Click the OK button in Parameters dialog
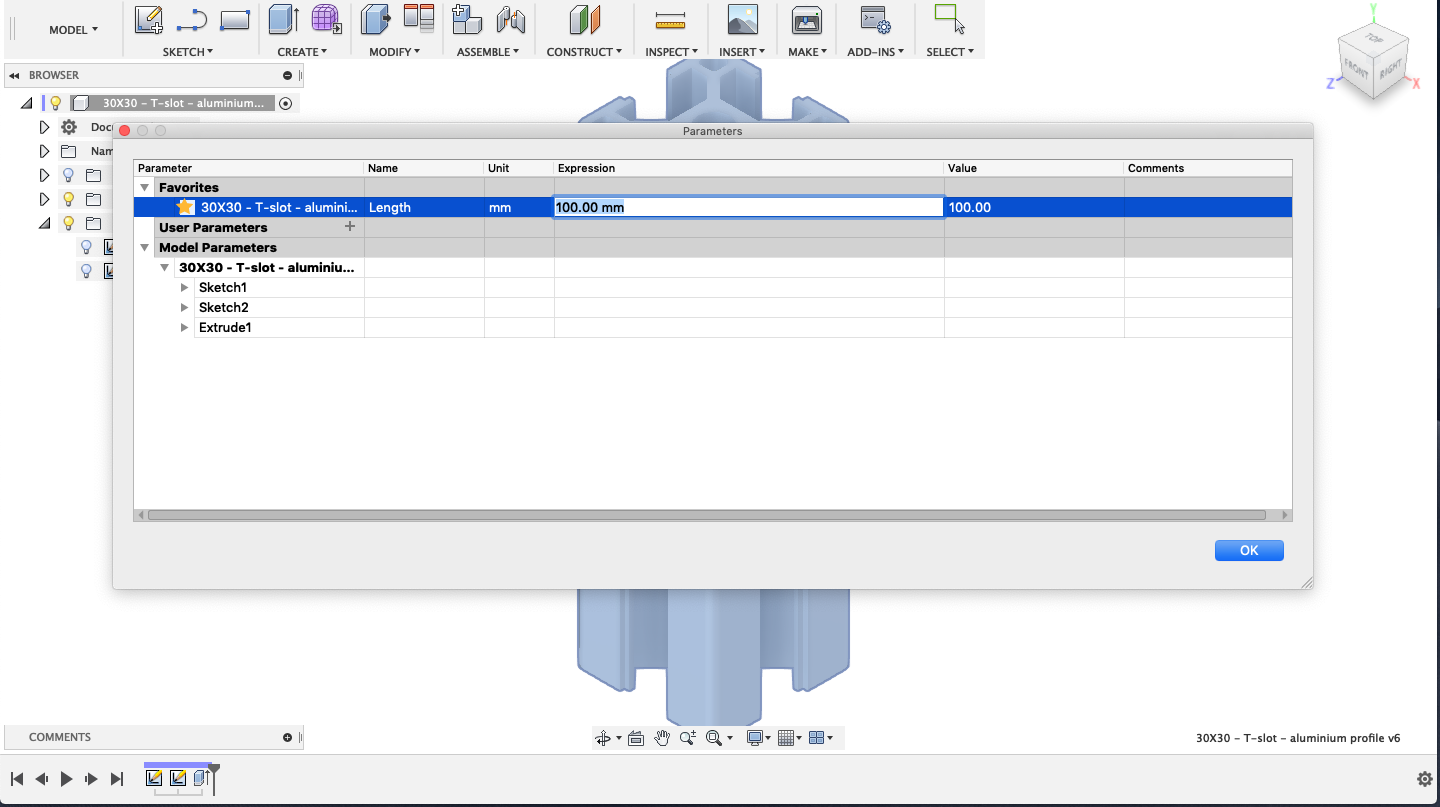 pos(1248,550)
